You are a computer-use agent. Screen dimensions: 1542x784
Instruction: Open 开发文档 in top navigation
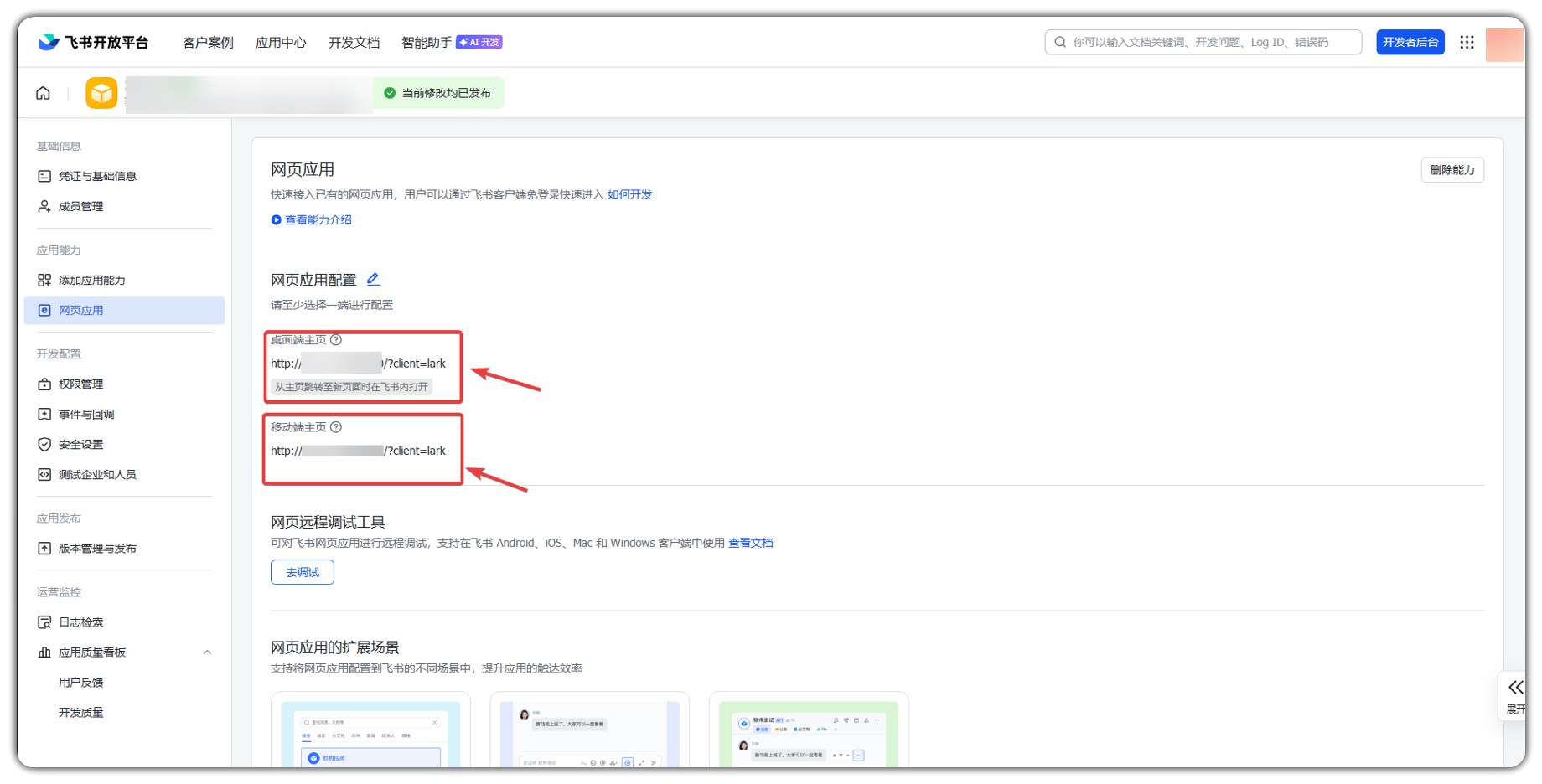click(x=354, y=43)
